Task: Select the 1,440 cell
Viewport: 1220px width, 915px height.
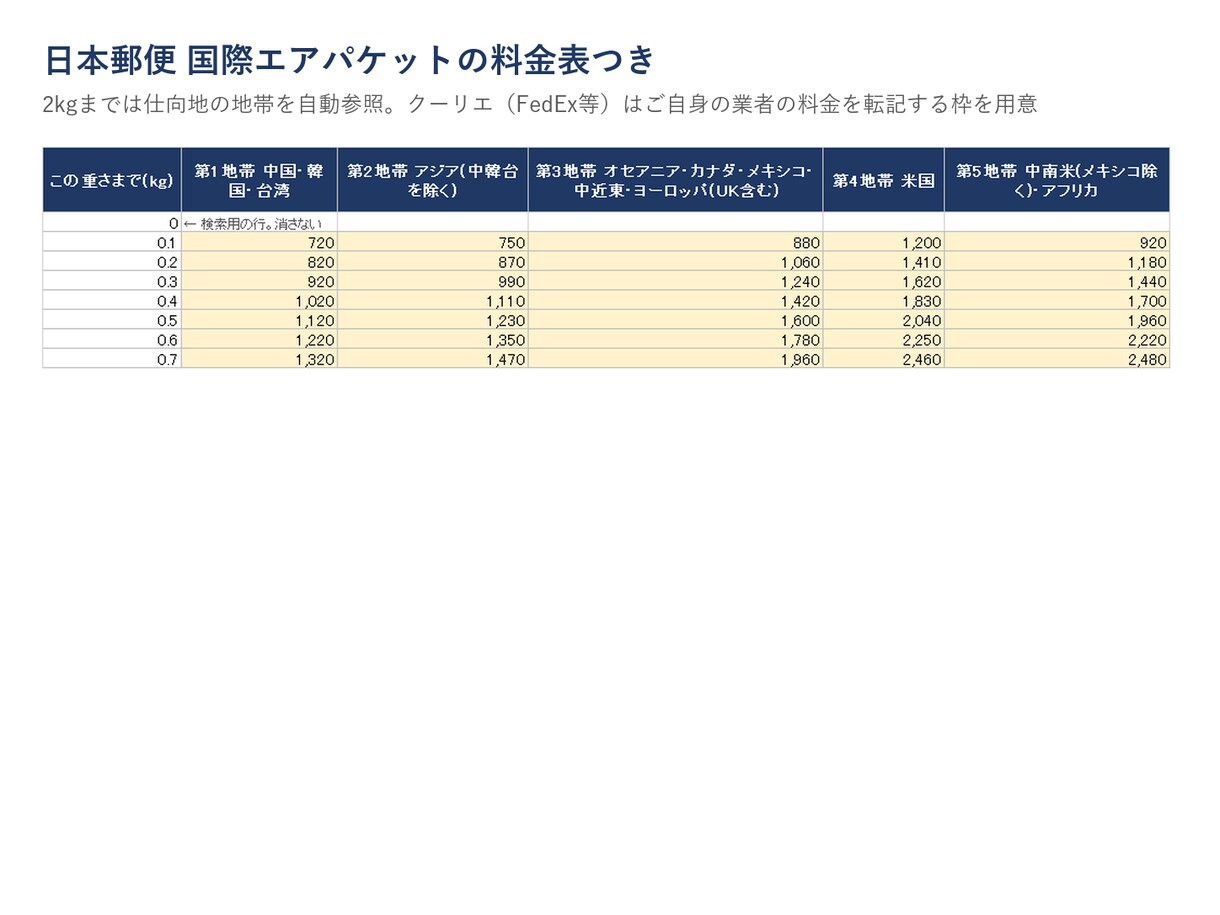Action: (x=1057, y=282)
